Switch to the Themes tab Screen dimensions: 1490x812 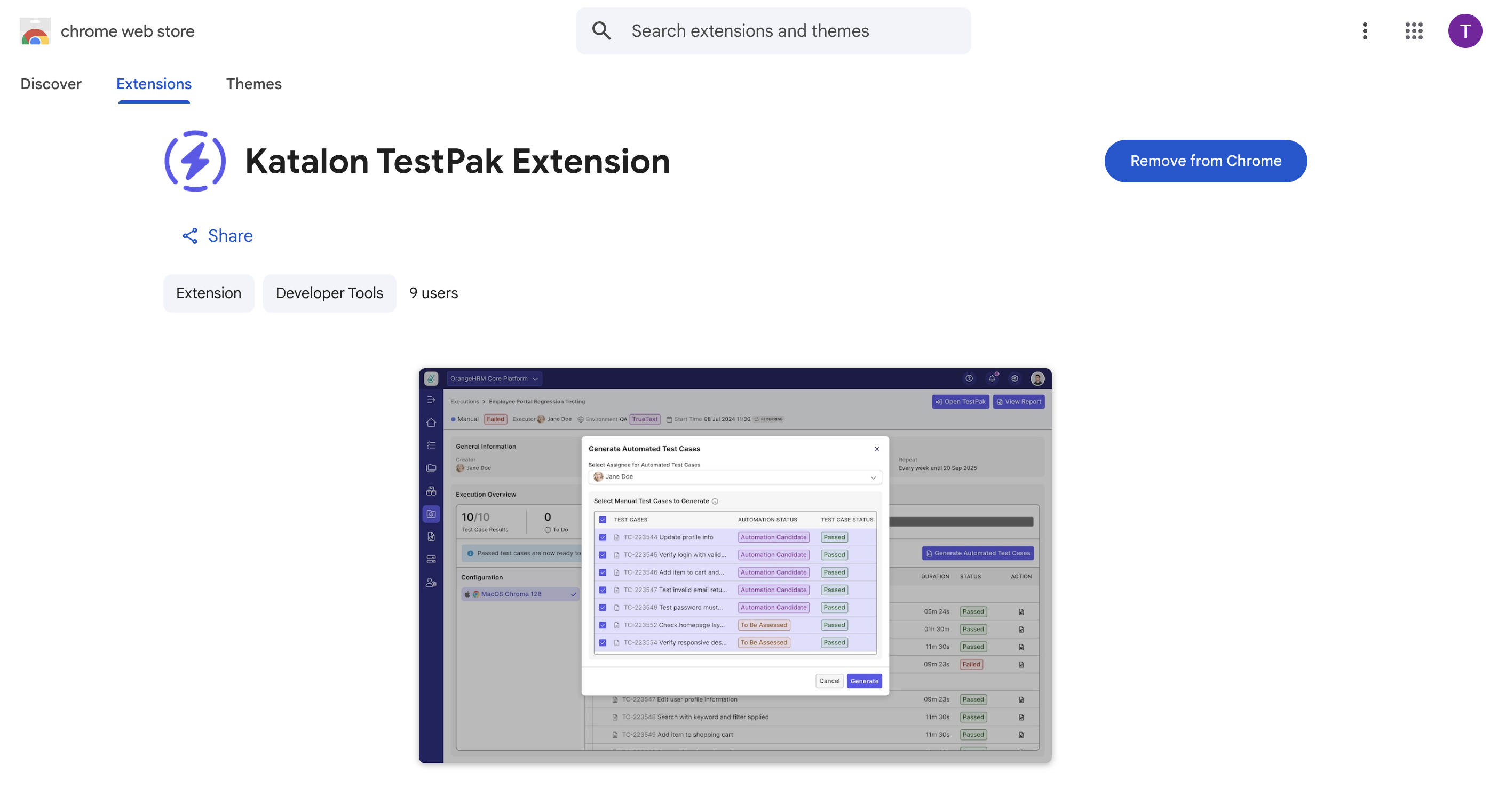click(253, 84)
